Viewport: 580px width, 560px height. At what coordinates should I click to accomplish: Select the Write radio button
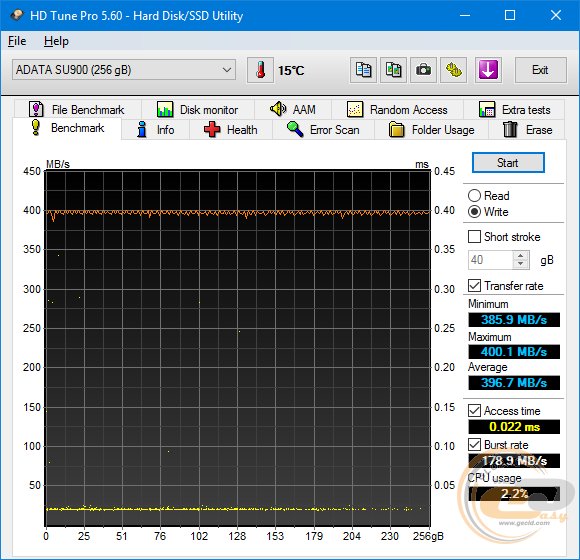pos(474,212)
